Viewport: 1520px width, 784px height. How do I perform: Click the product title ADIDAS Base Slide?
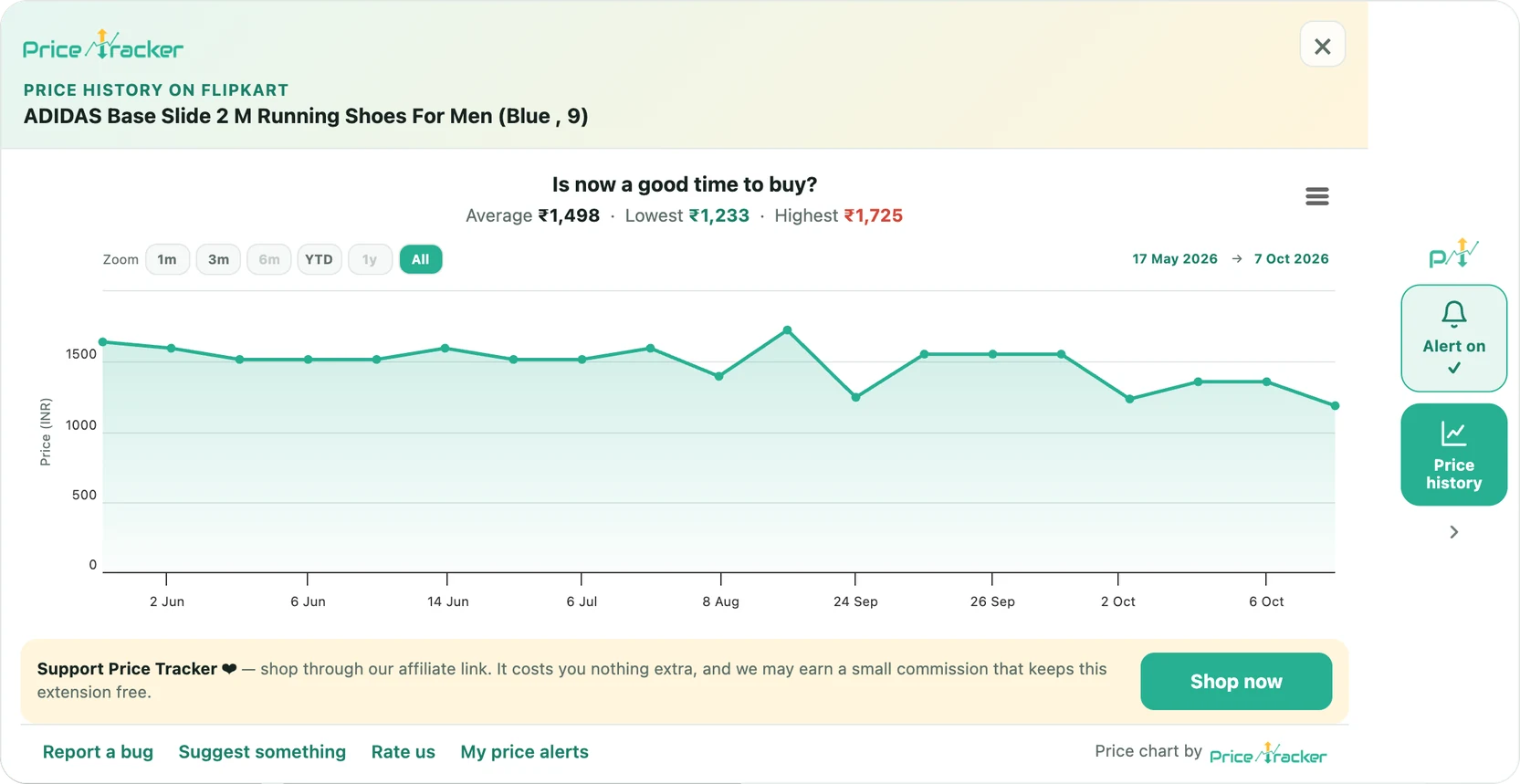[x=306, y=117]
